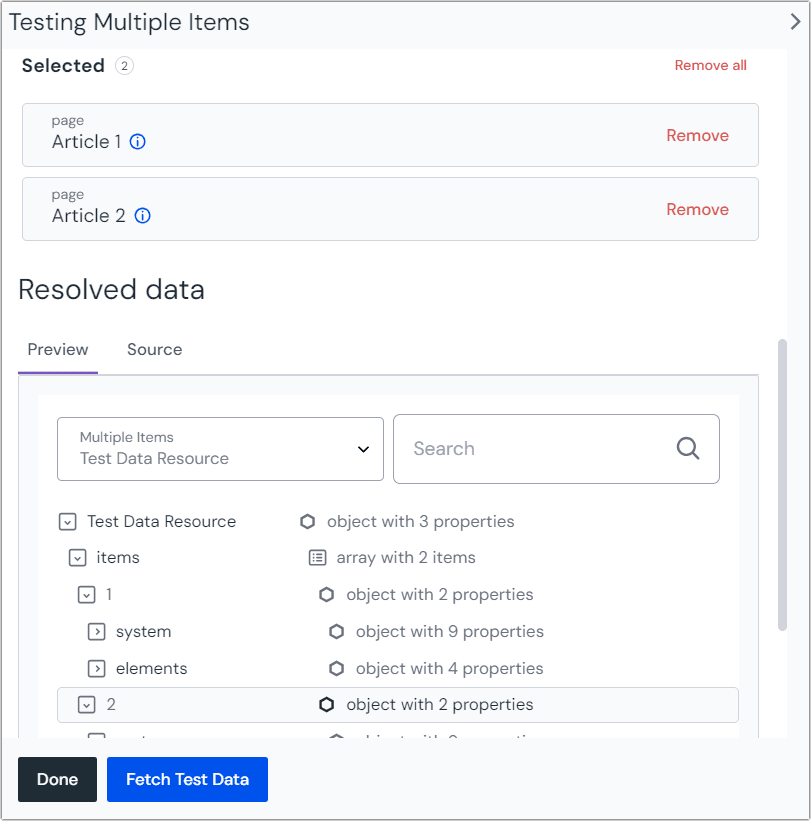Screen dimensions: 812x822
Task: Remove Article 2 from selected items
Action: tap(697, 210)
